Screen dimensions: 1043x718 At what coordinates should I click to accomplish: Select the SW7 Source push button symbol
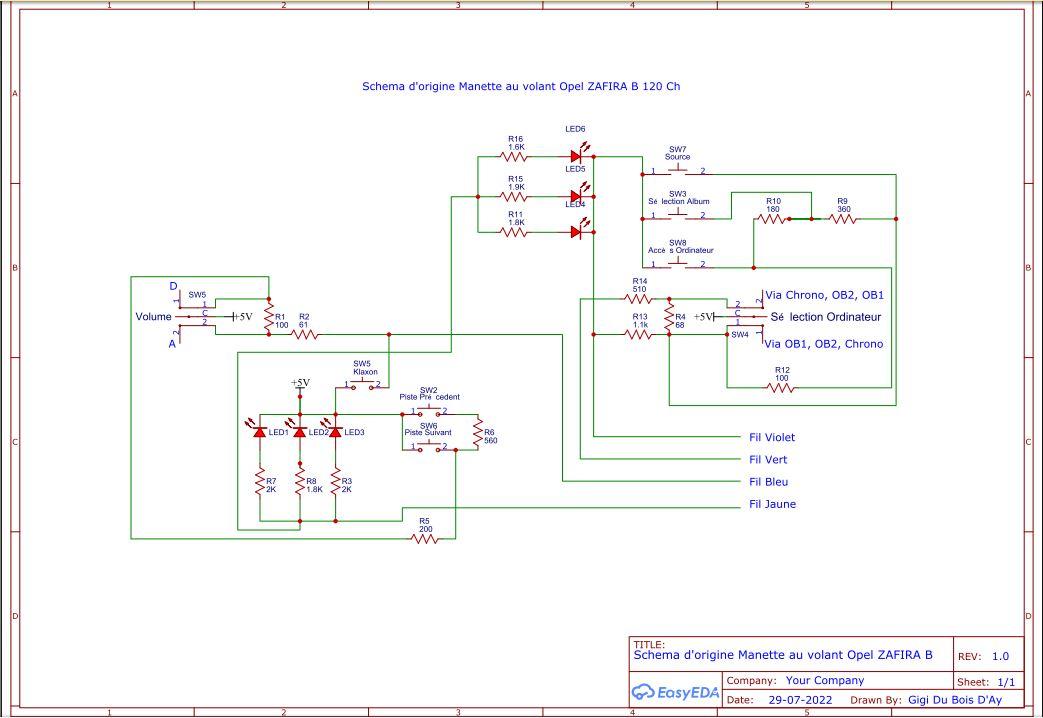677,171
